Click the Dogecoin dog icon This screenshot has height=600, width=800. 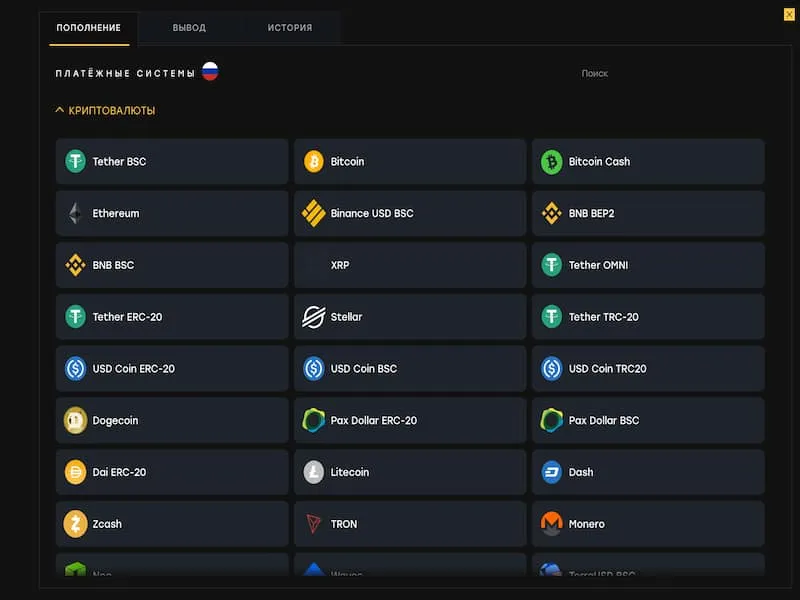pyautogui.click(x=76, y=420)
